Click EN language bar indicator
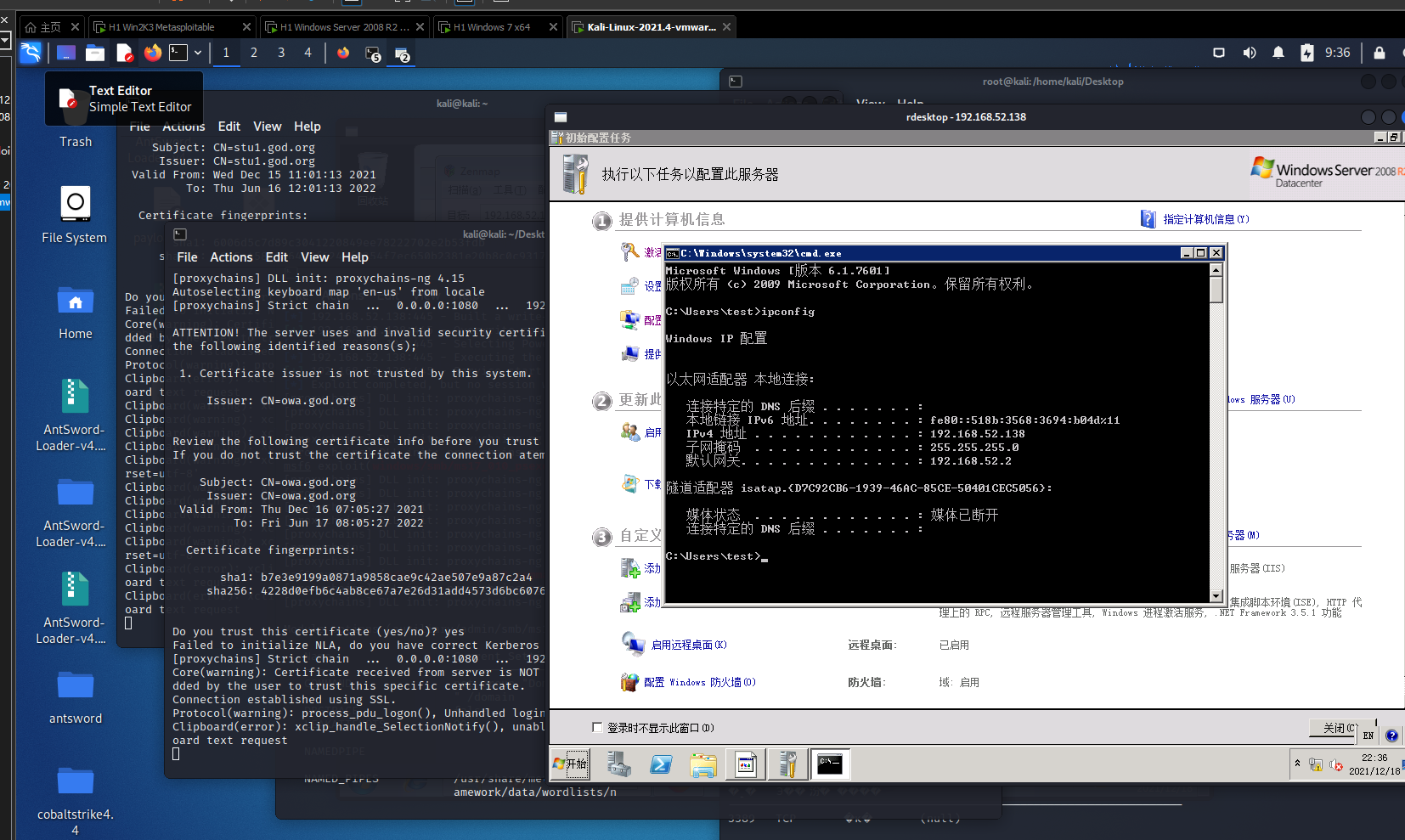This screenshot has height=840, width=1405. point(1368,736)
